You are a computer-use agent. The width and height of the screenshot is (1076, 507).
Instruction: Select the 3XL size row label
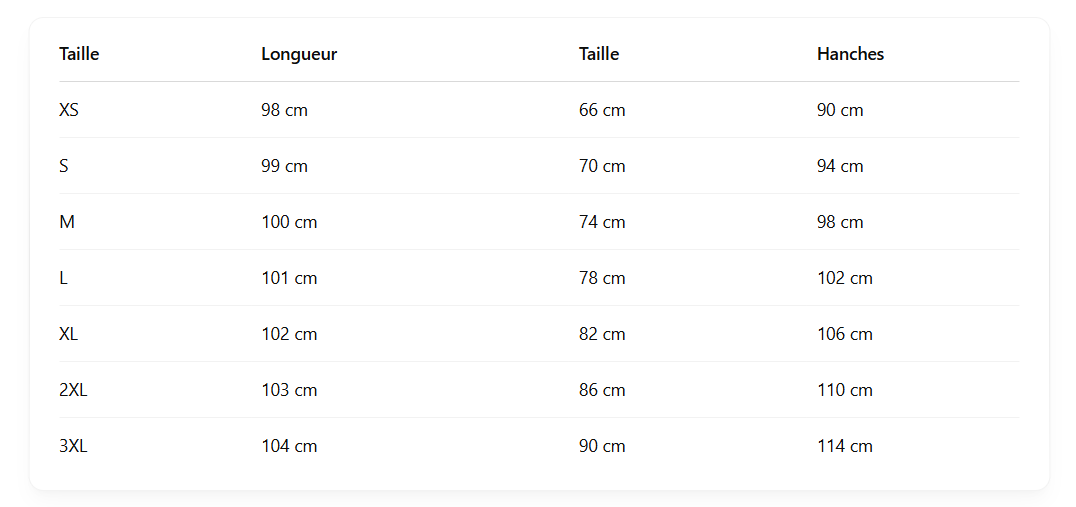point(73,446)
